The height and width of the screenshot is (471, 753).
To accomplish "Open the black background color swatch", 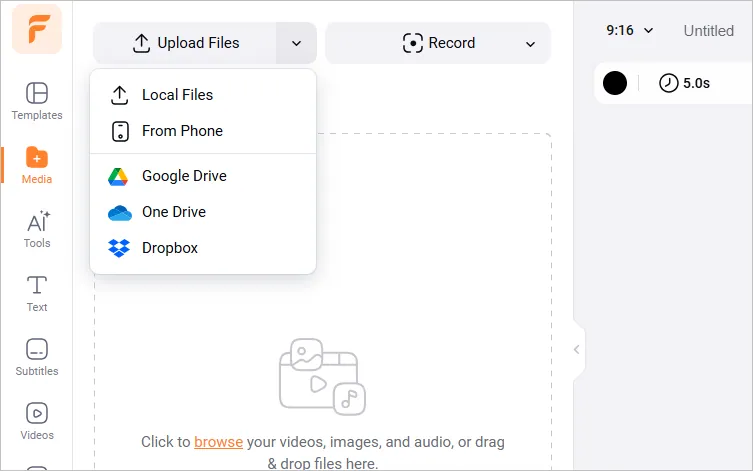I will (615, 83).
